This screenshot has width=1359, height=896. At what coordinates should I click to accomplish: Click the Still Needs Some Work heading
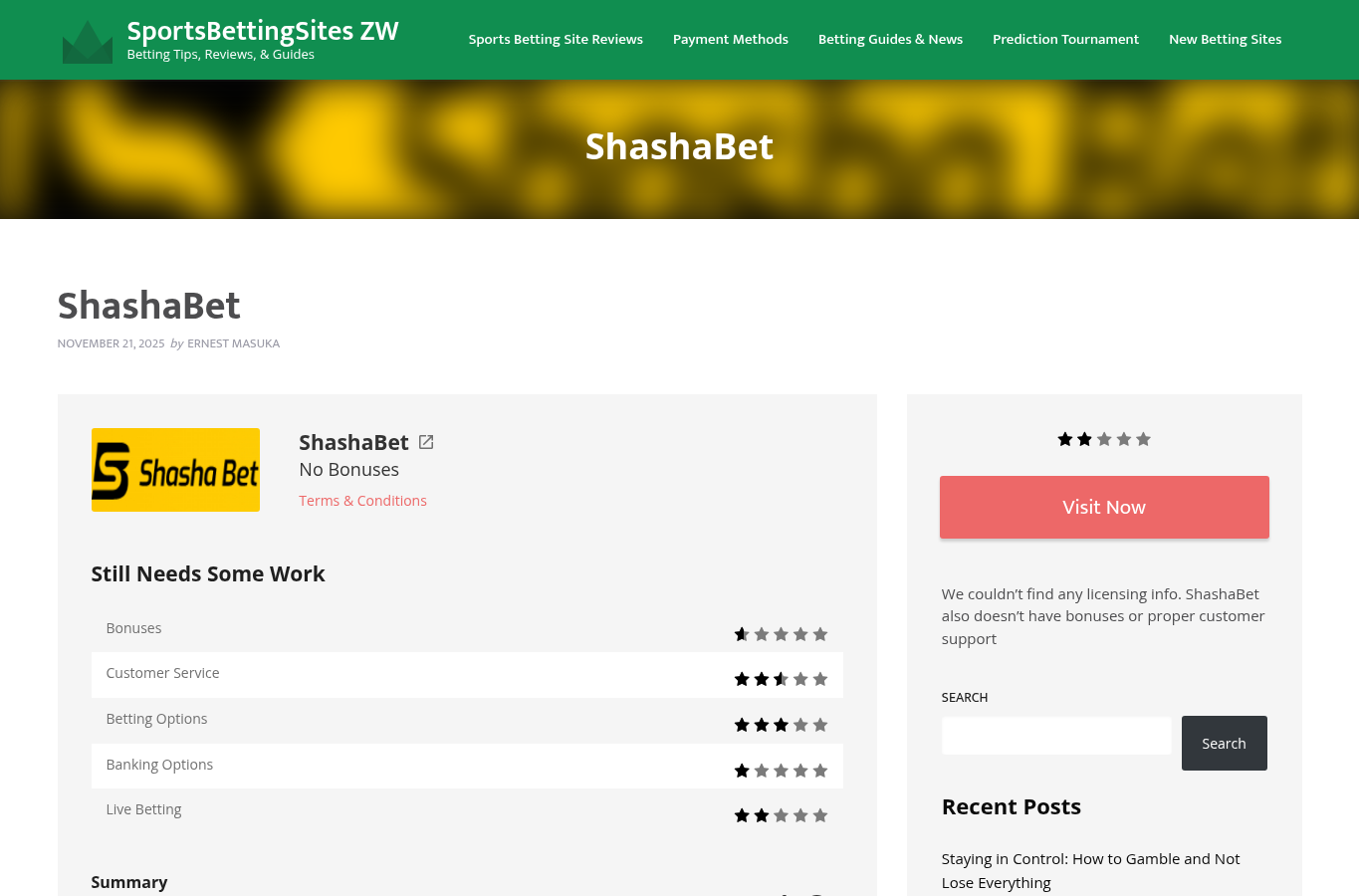(x=208, y=573)
